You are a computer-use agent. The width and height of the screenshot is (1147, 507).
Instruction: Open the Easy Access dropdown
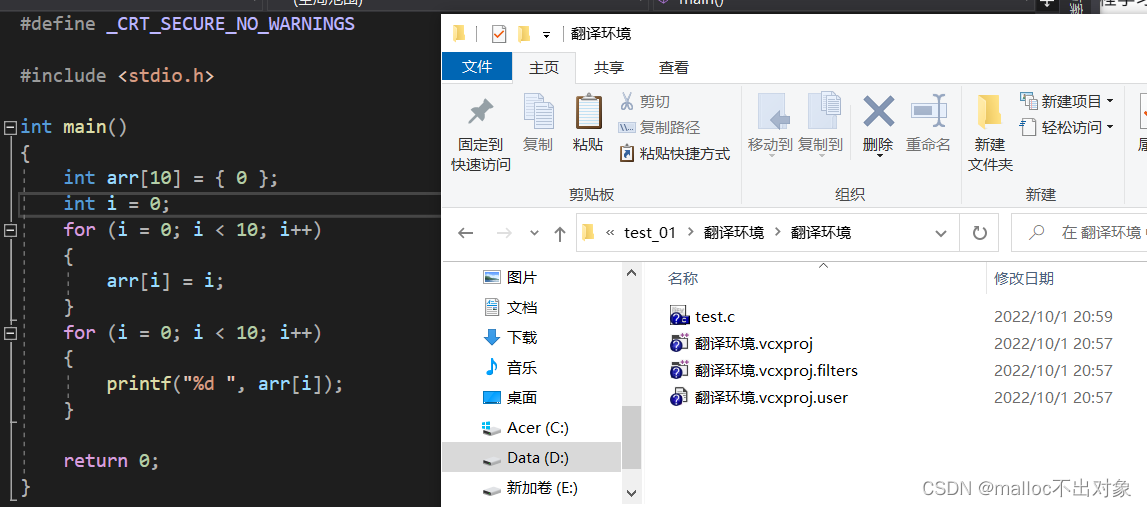pyautogui.click(x=1110, y=127)
